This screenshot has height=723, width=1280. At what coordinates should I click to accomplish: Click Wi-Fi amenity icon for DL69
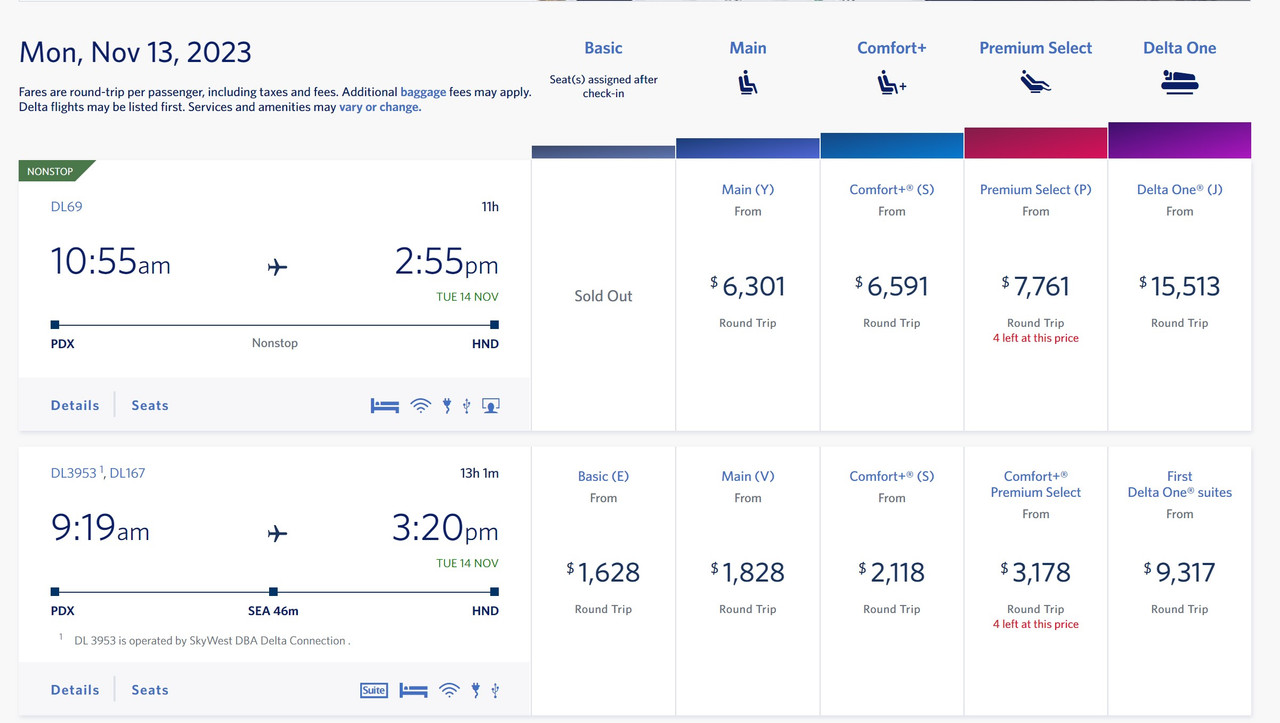pos(421,406)
